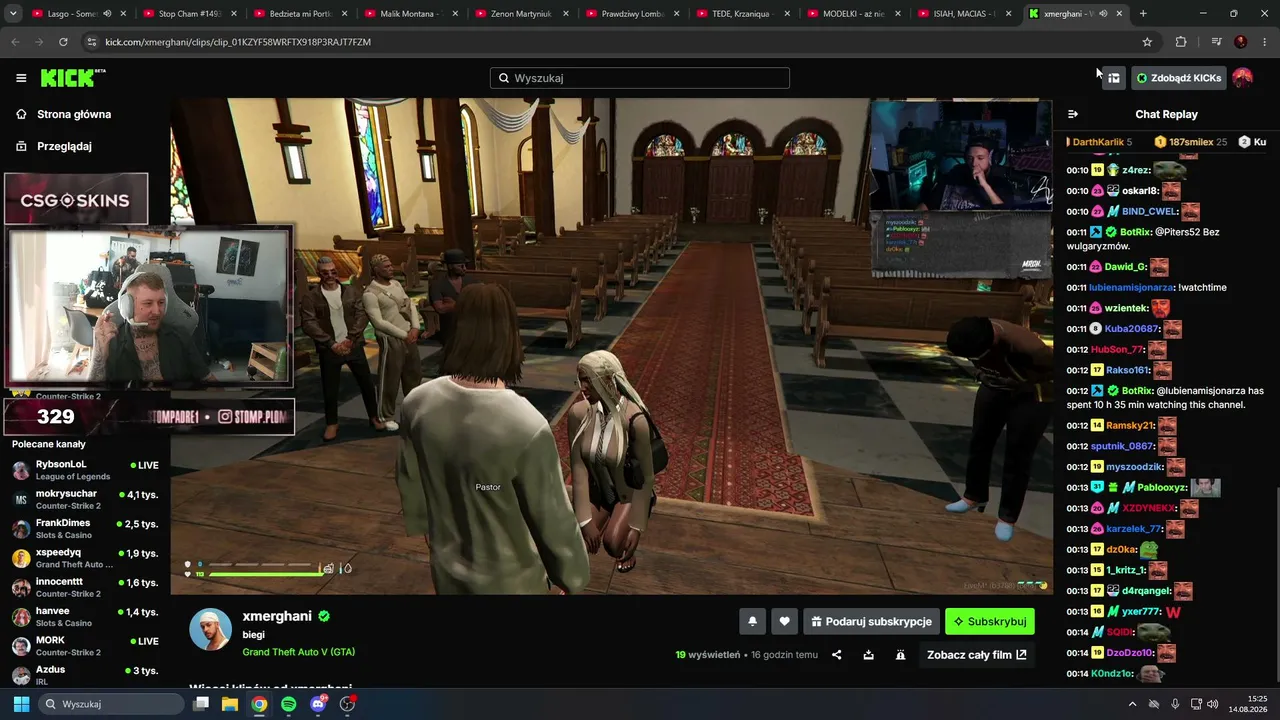Open MORK recommended channel
The height and width of the screenshot is (720, 1280).
[x=85, y=646]
